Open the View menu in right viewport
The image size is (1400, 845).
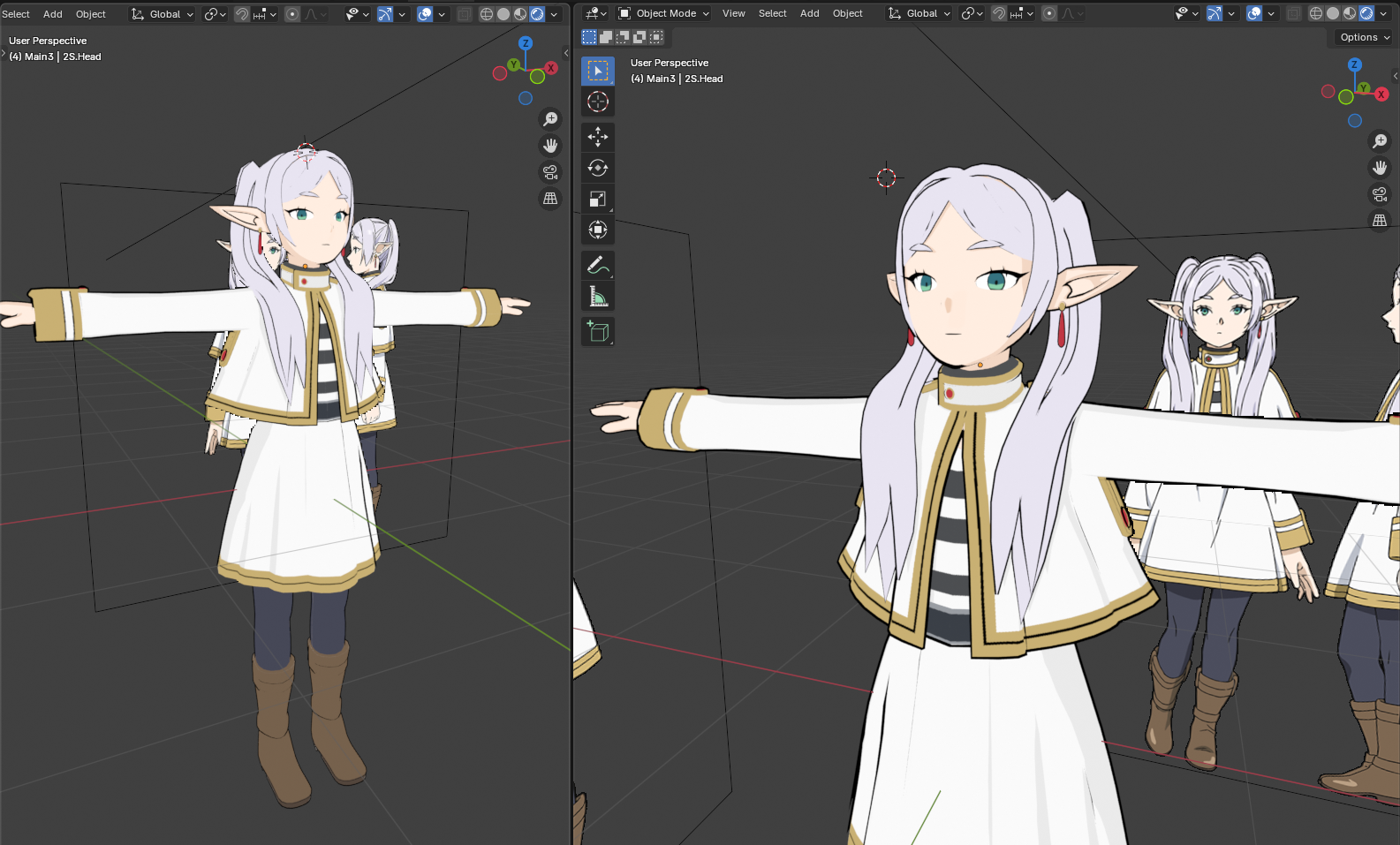[x=733, y=13]
